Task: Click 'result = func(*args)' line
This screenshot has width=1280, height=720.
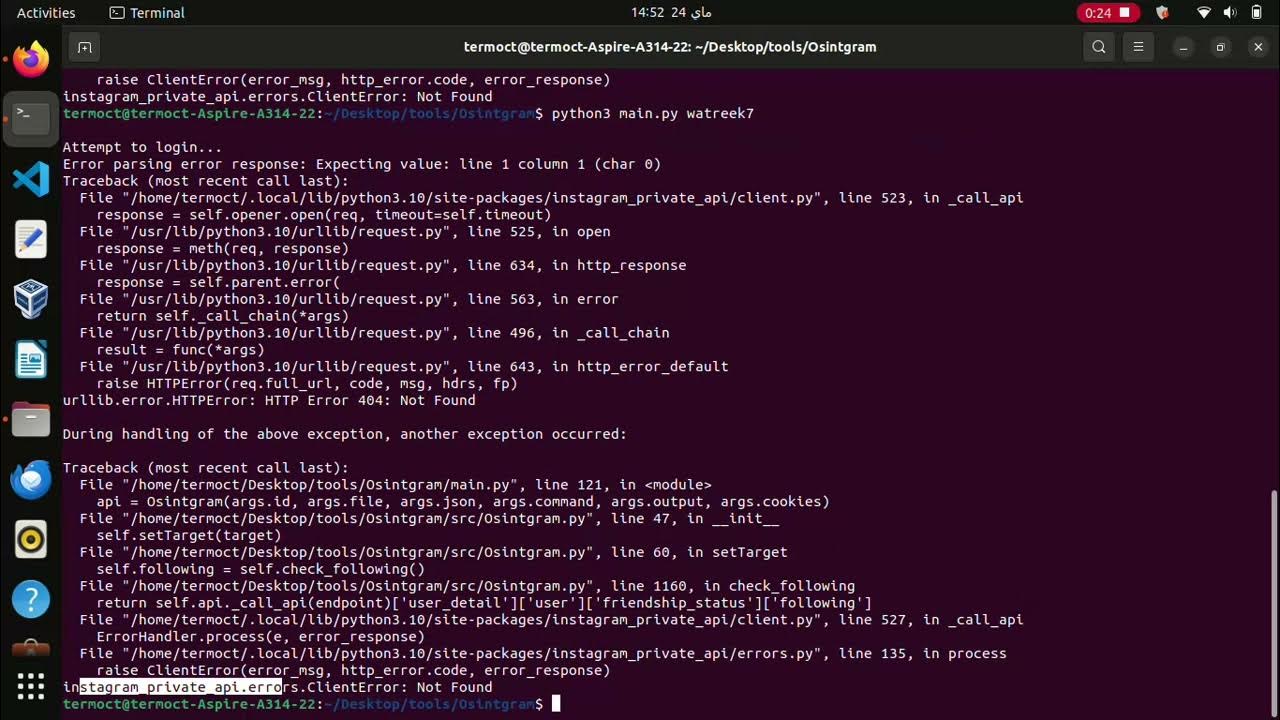Action: [181, 350]
